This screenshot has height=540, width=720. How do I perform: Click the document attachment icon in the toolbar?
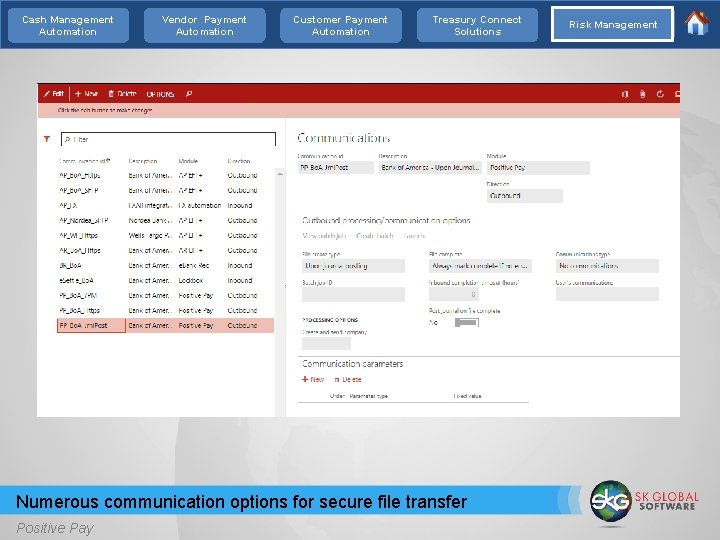[642, 94]
